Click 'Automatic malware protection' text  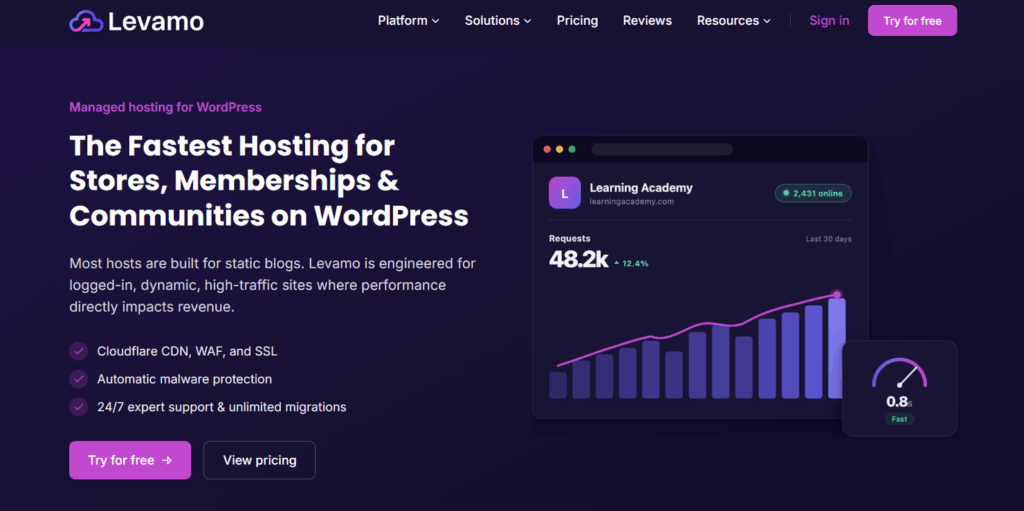(x=184, y=379)
